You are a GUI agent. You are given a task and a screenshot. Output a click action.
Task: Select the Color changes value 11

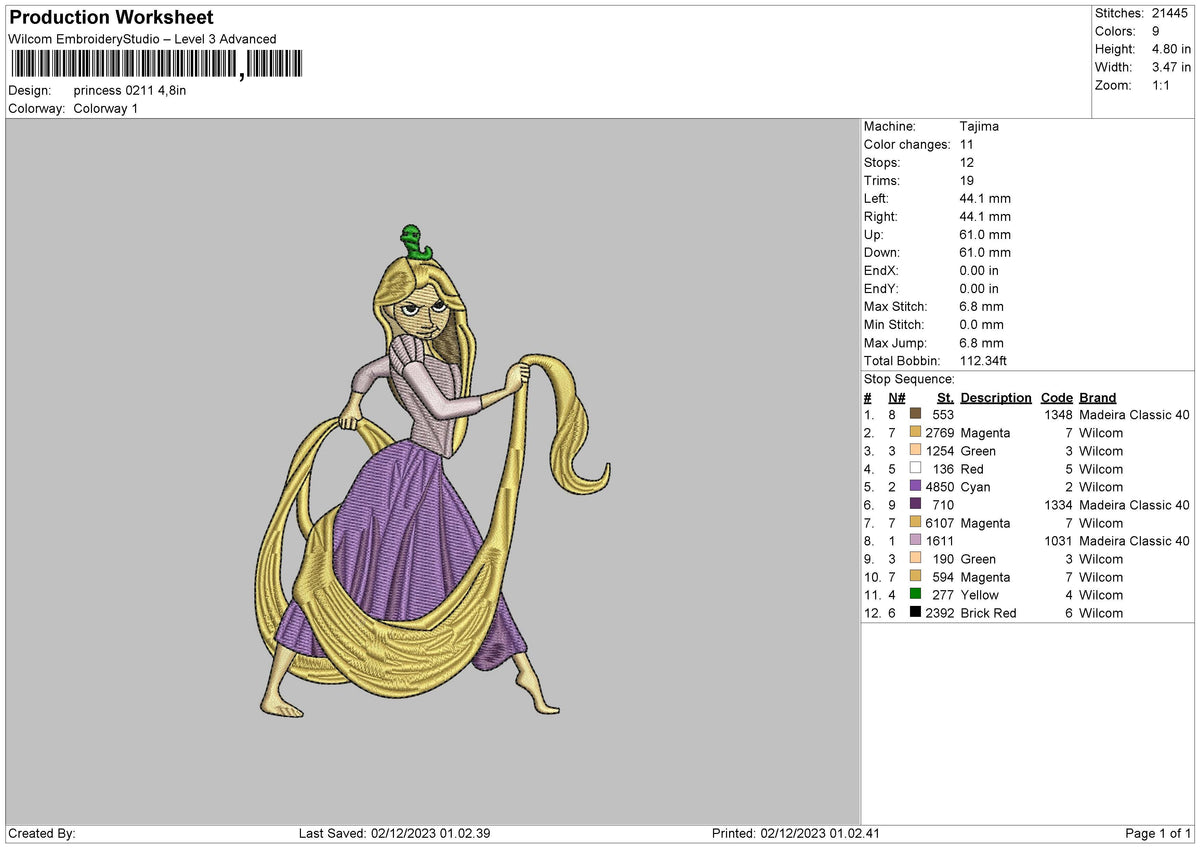pos(966,144)
